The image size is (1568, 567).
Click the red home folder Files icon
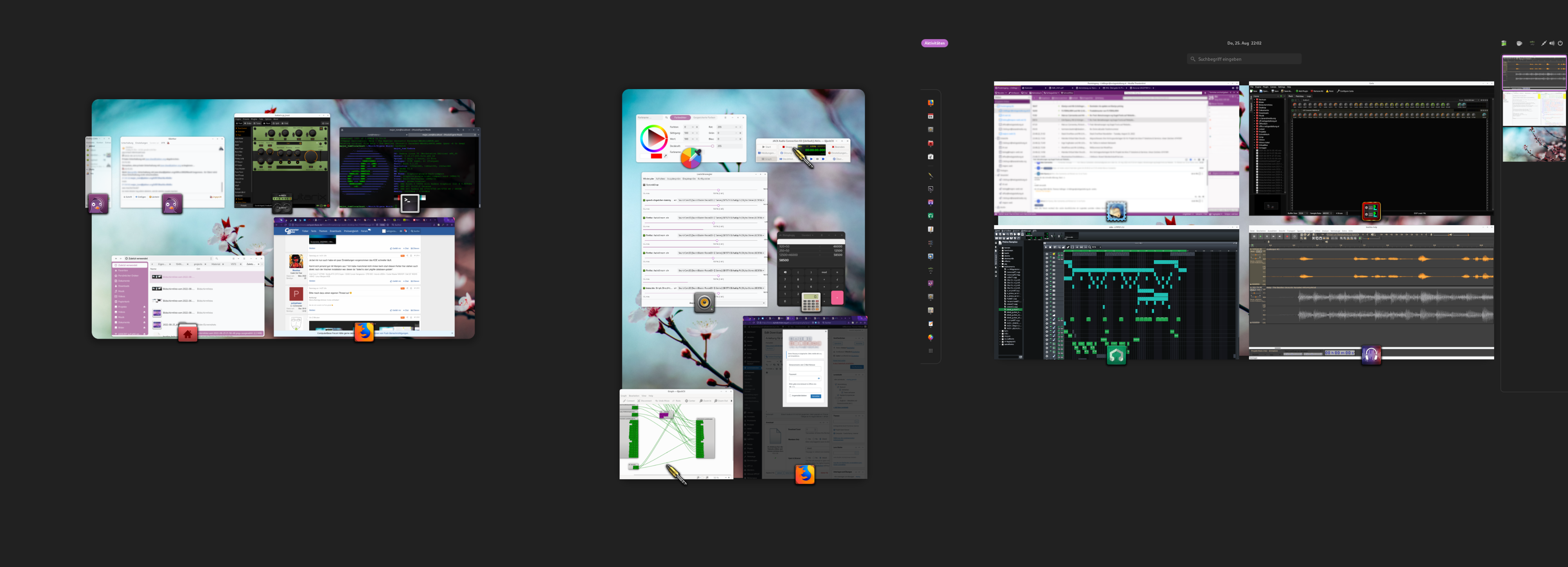[x=187, y=333]
